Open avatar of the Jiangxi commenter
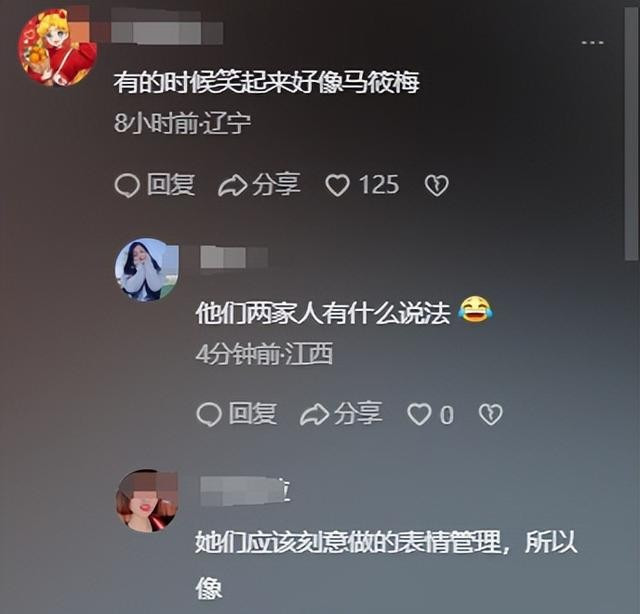This screenshot has height=614, width=640. click(x=146, y=270)
